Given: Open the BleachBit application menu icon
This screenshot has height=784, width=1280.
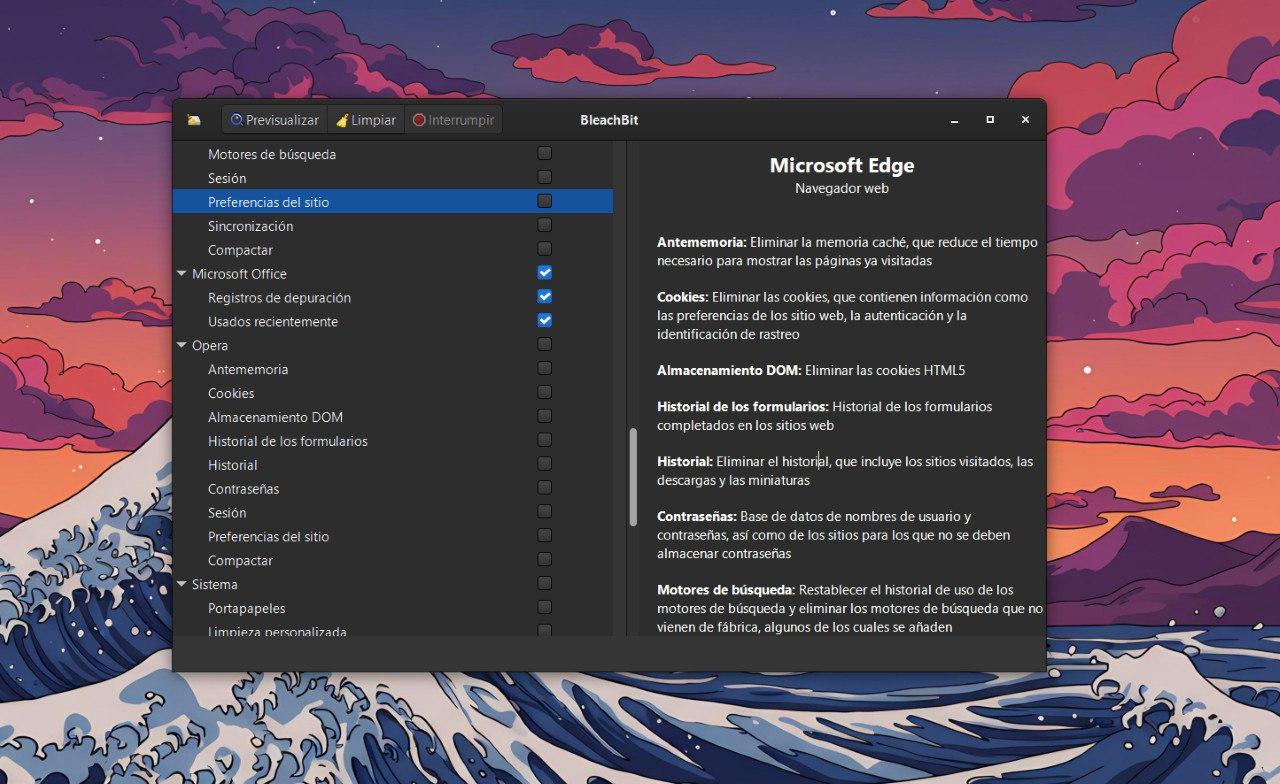Looking at the screenshot, I should click(x=194, y=120).
